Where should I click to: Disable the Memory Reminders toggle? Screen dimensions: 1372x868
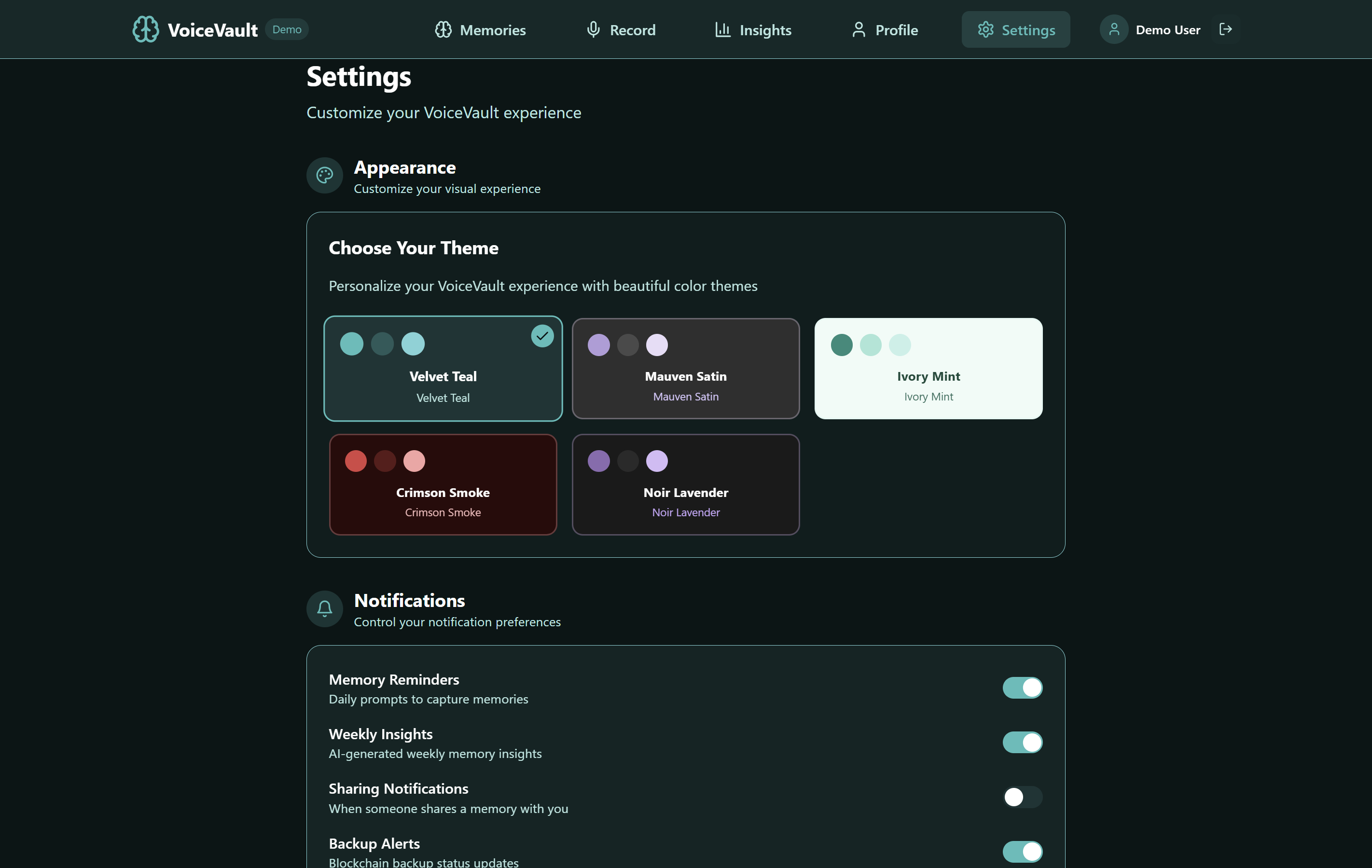click(x=1022, y=688)
